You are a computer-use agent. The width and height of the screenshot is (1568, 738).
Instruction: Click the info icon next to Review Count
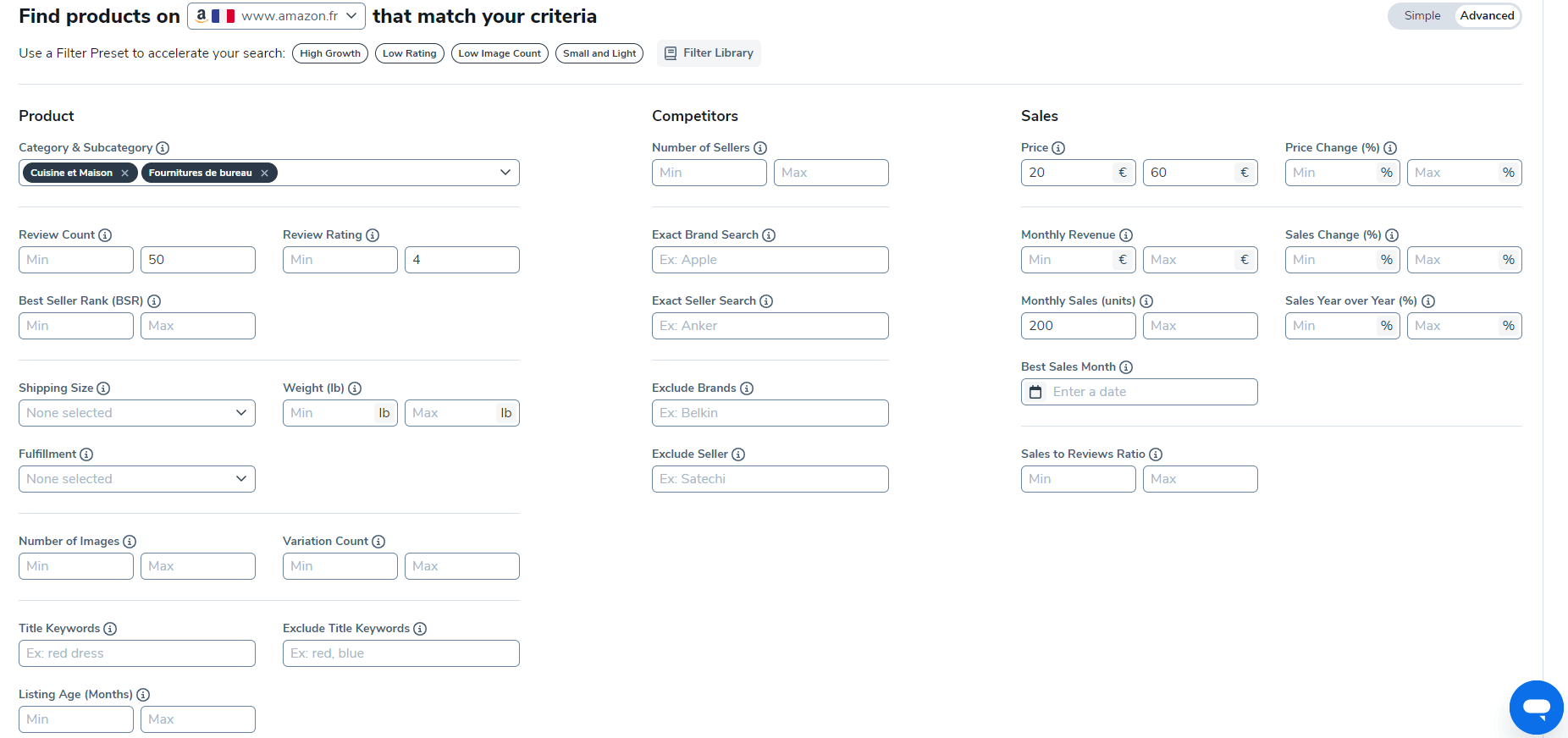[x=105, y=235]
